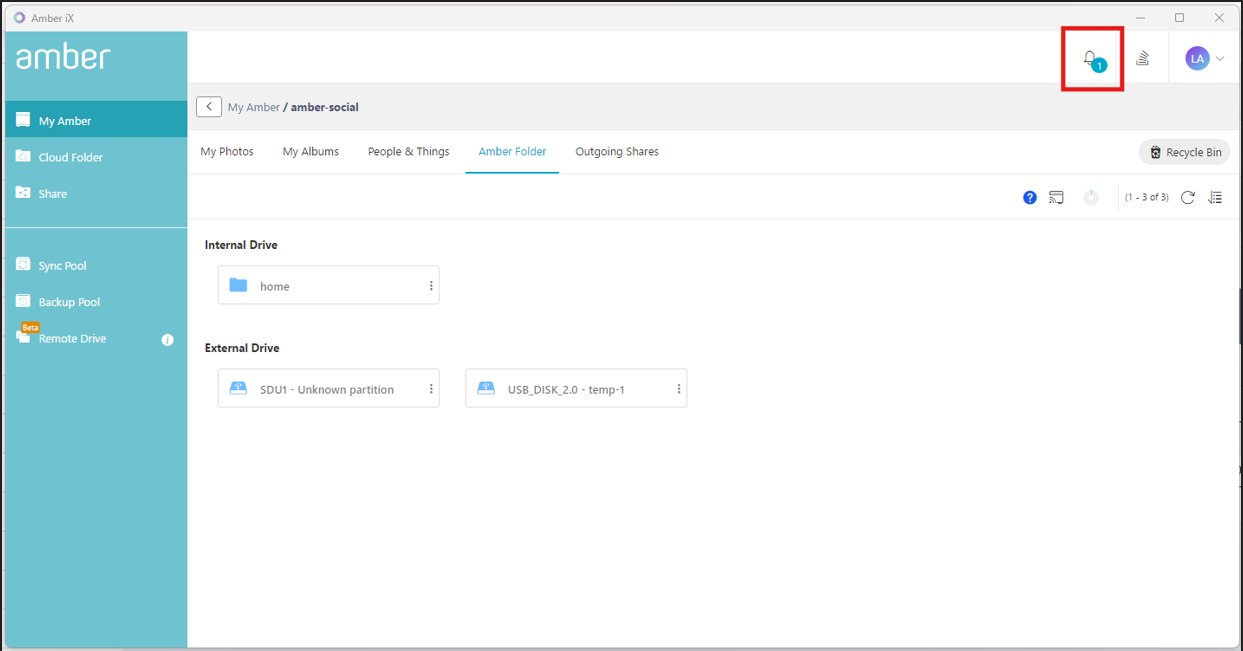Open Sync Pool in the sidebar

(x=96, y=266)
